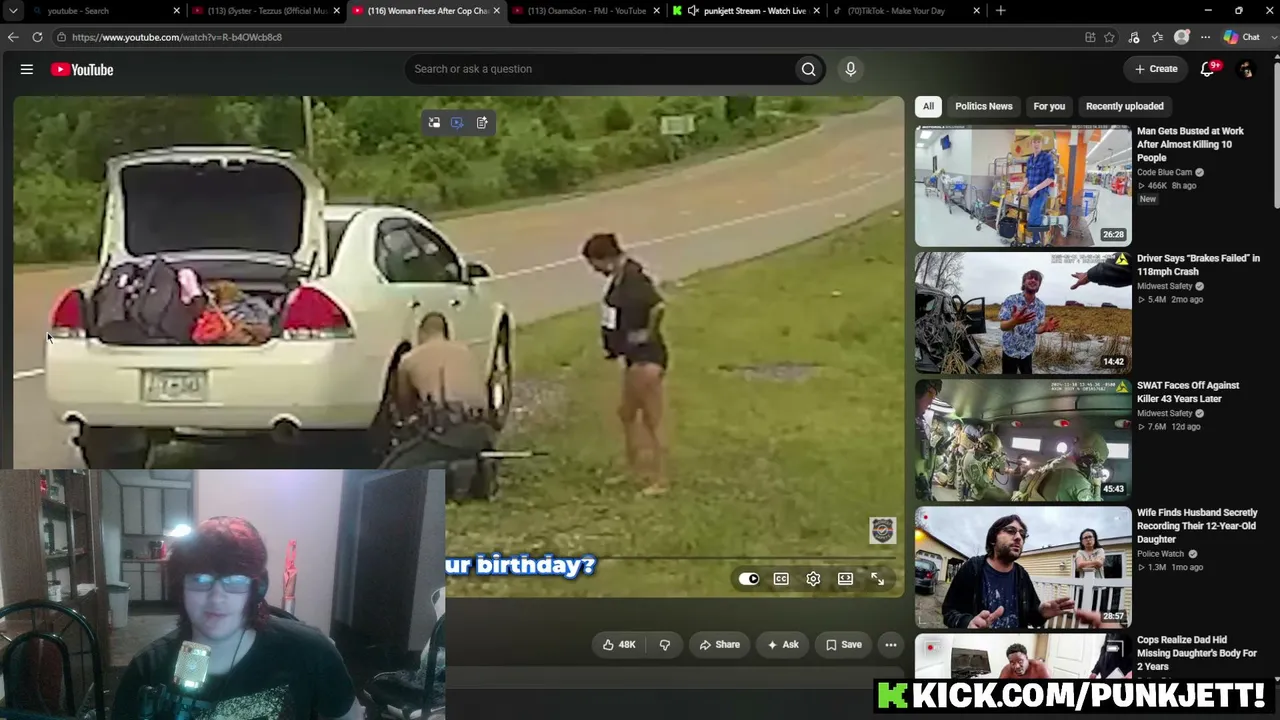Select the For you chip

[x=1049, y=106]
